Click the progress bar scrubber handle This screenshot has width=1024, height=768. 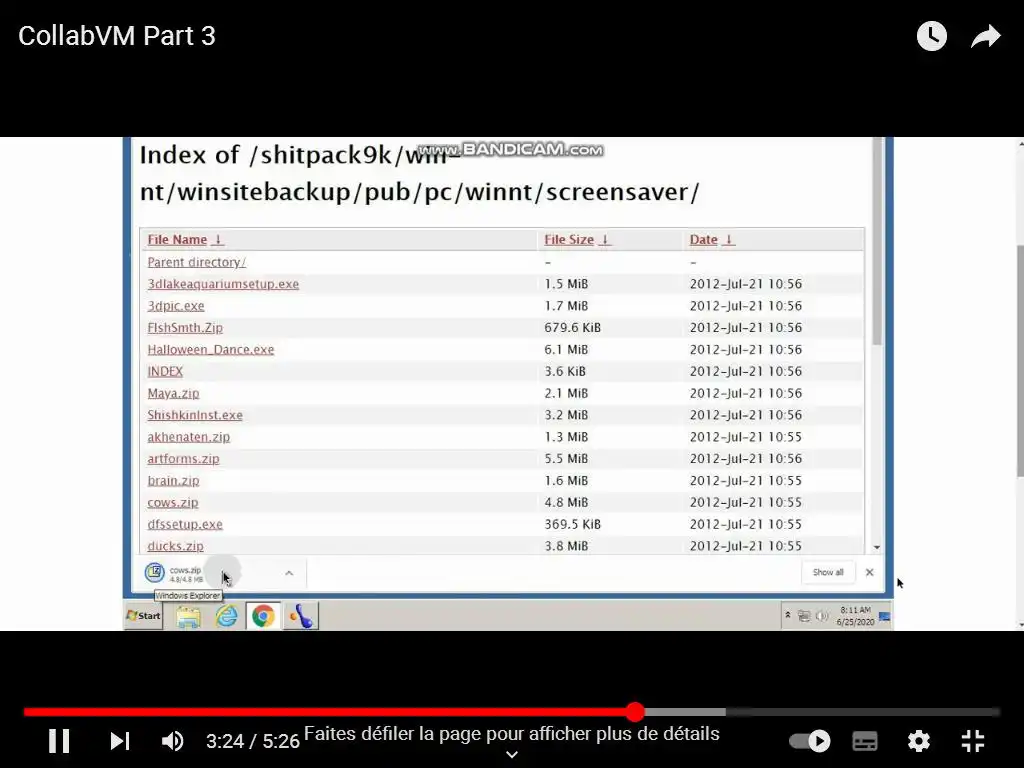[635, 712]
